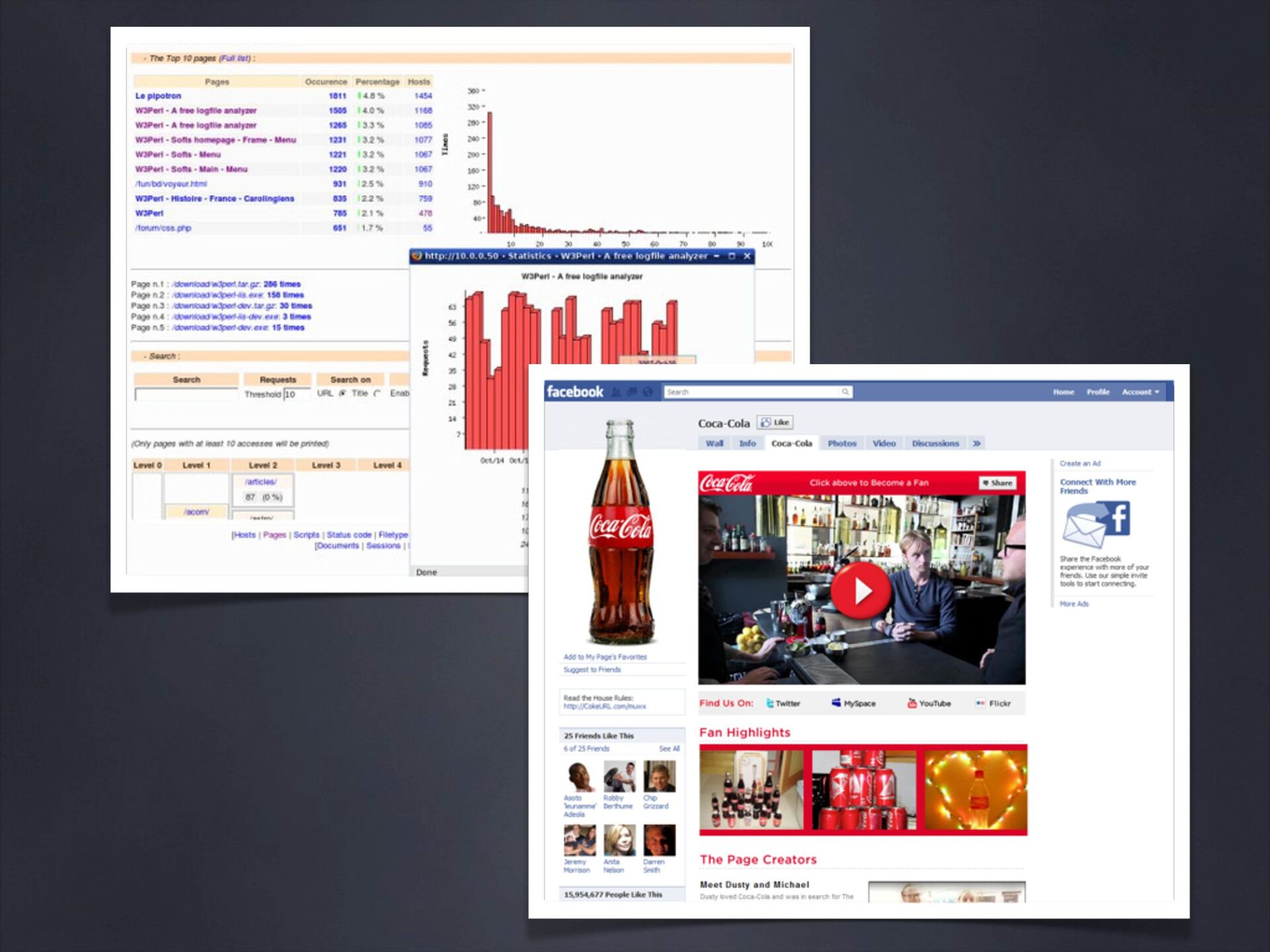The height and width of the screenshot is (952, 1270).
Task: Click More Ads link
Action: click(1074, 604)
